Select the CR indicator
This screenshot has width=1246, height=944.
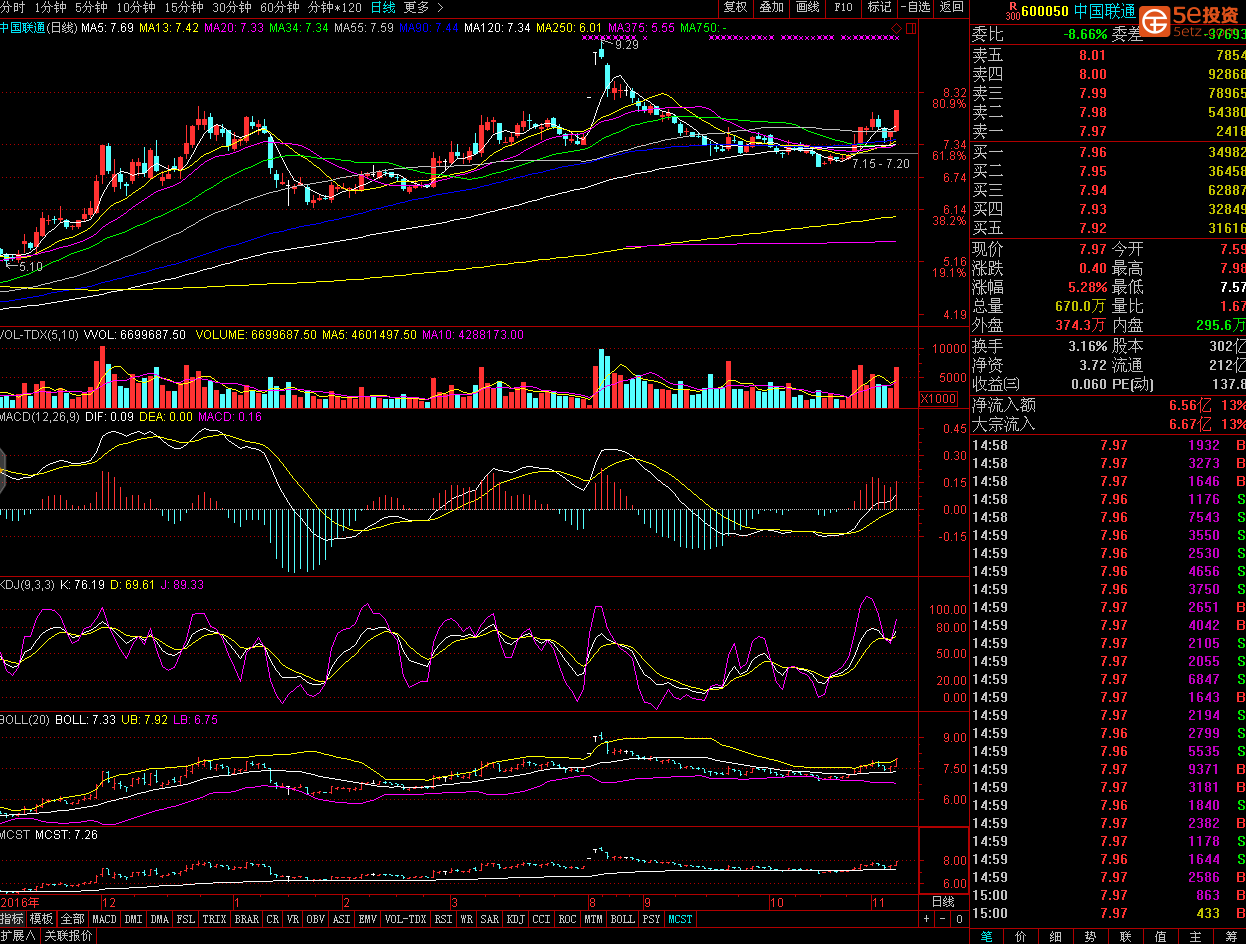coord(273,919)
